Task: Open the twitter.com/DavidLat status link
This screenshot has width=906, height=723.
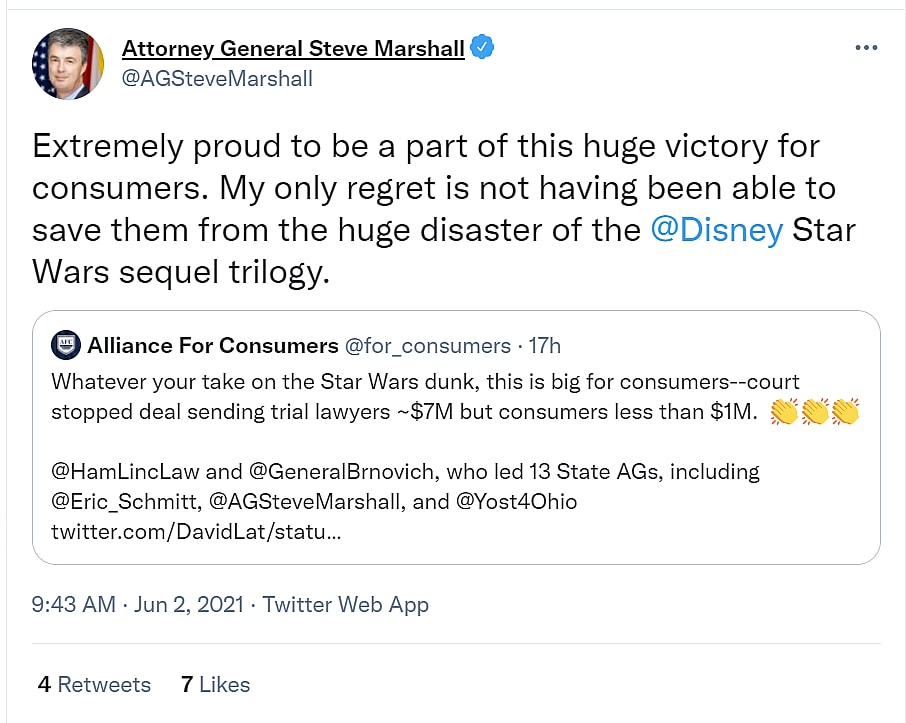Action: pyautogui.click(x=196, y=531)
